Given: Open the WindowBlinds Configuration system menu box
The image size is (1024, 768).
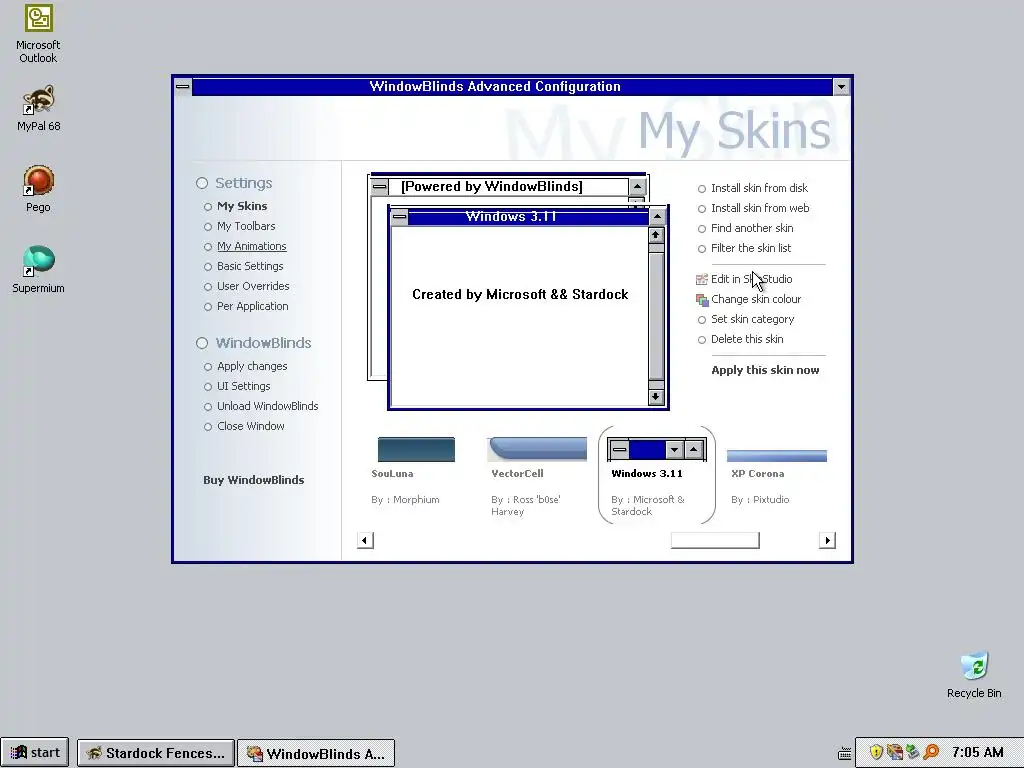Looking at the screenshot, I should point(183,86).
